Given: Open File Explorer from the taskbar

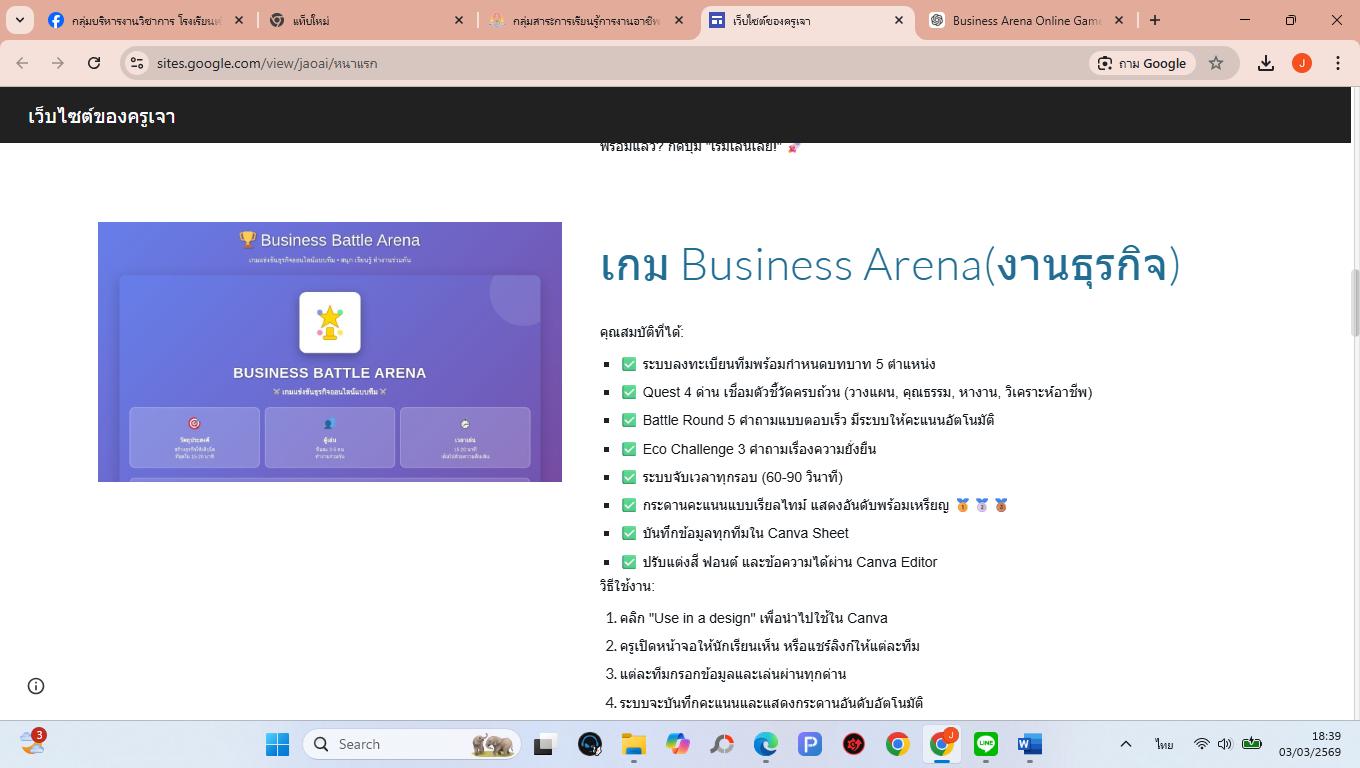Looking at the screenshot, I should pyautogui.click(x=633, y=744).
